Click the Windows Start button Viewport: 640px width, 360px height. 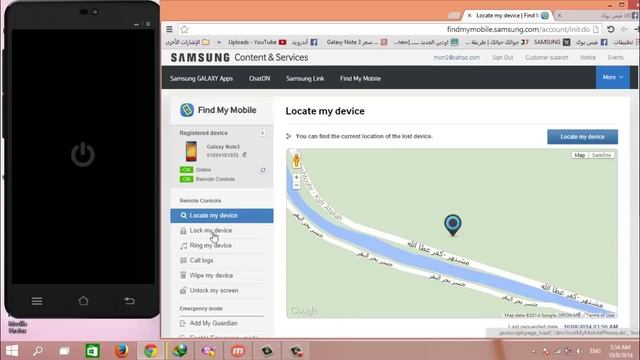pos(12,351)
